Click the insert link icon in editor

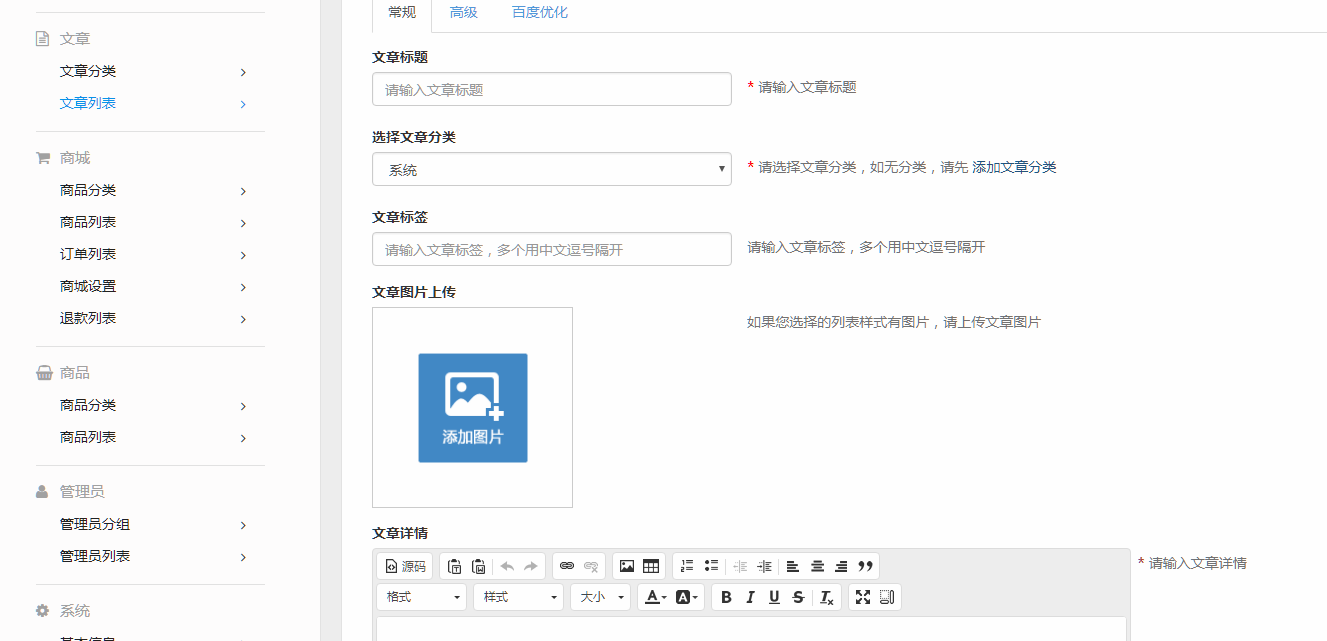point(567,566)
